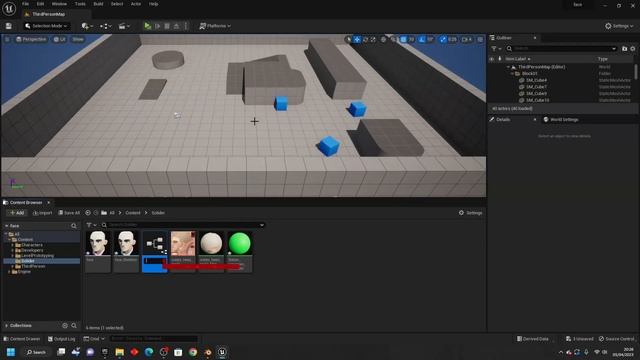Expand the Characters folder in the tree
Screen dimensions: 640x360
[x=13, y=245]
